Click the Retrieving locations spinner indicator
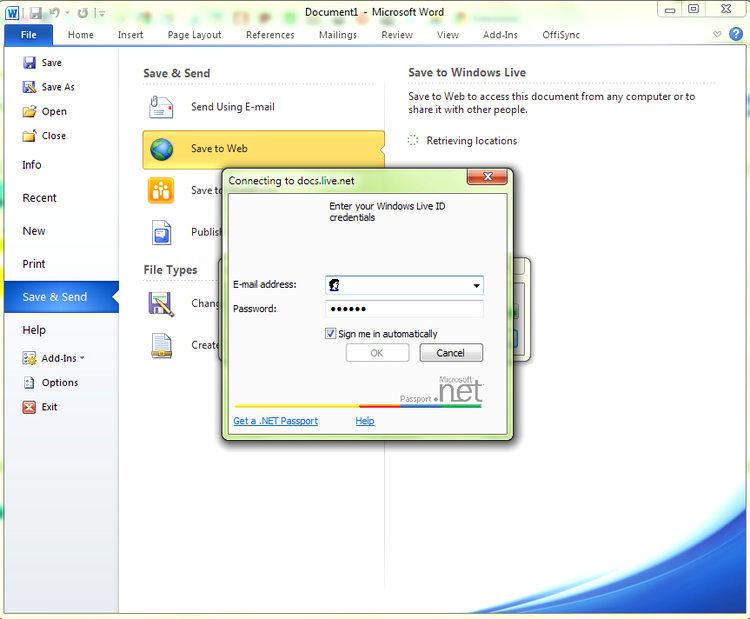This screenshot has height=619, width=750. click(413, 141)
